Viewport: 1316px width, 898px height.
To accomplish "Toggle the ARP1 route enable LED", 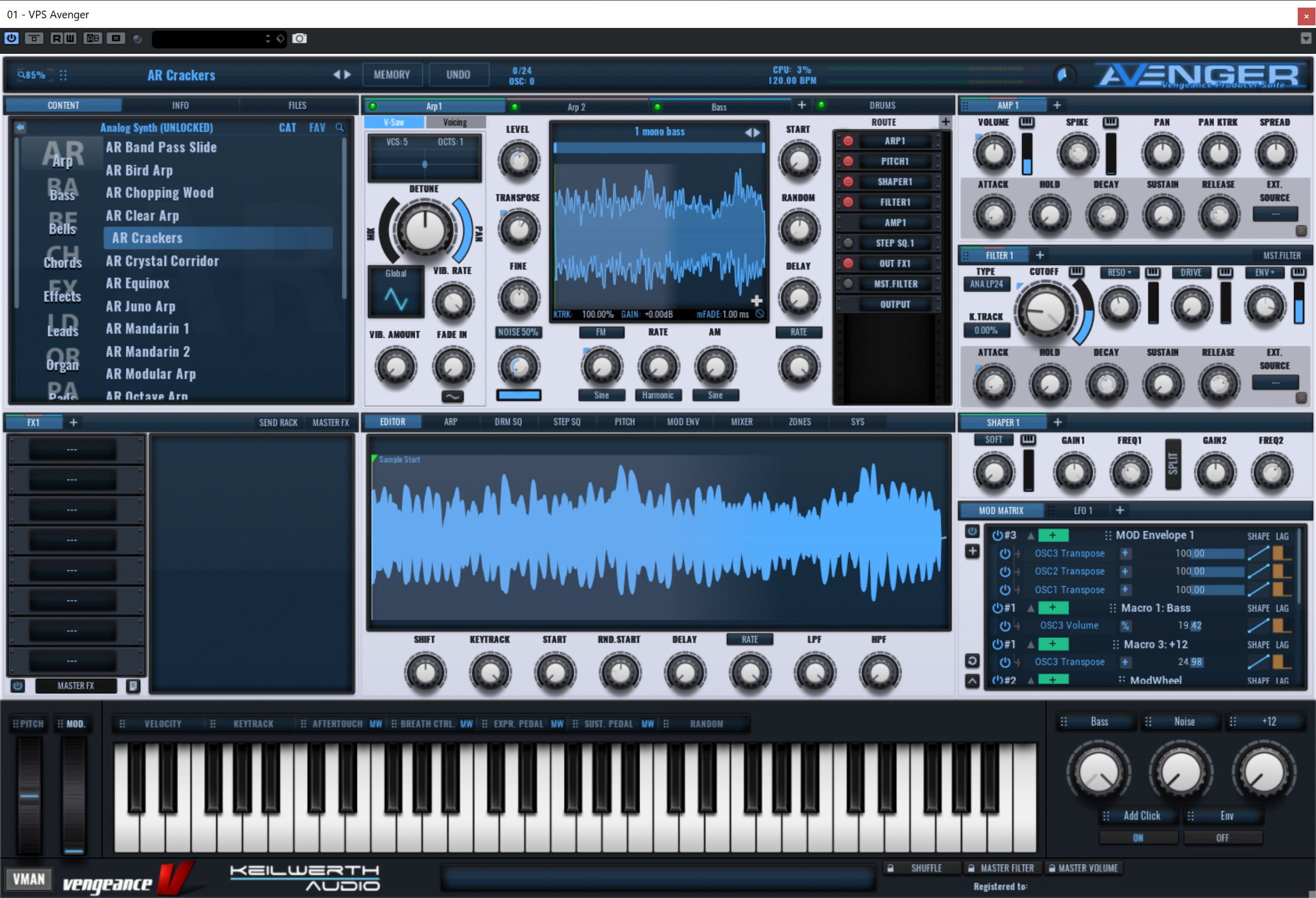I will pos(848,141).
